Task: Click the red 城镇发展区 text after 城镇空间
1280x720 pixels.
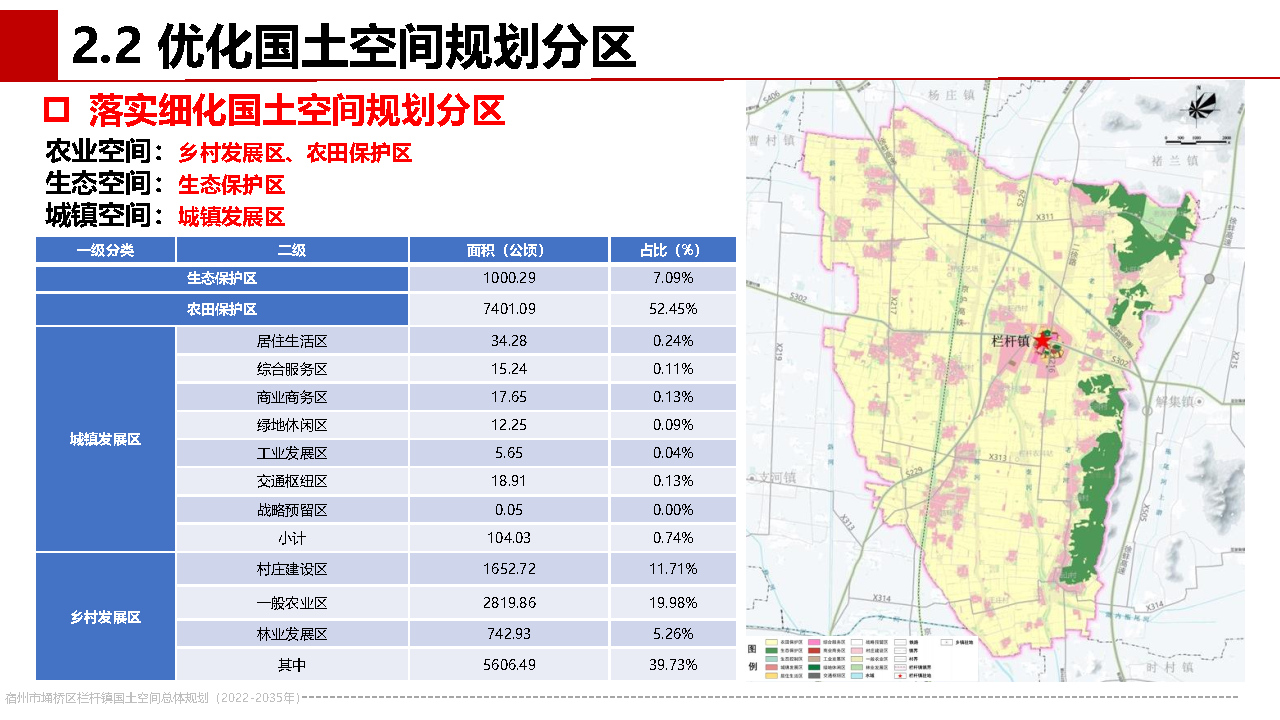Action: click(x=231, y=217)
